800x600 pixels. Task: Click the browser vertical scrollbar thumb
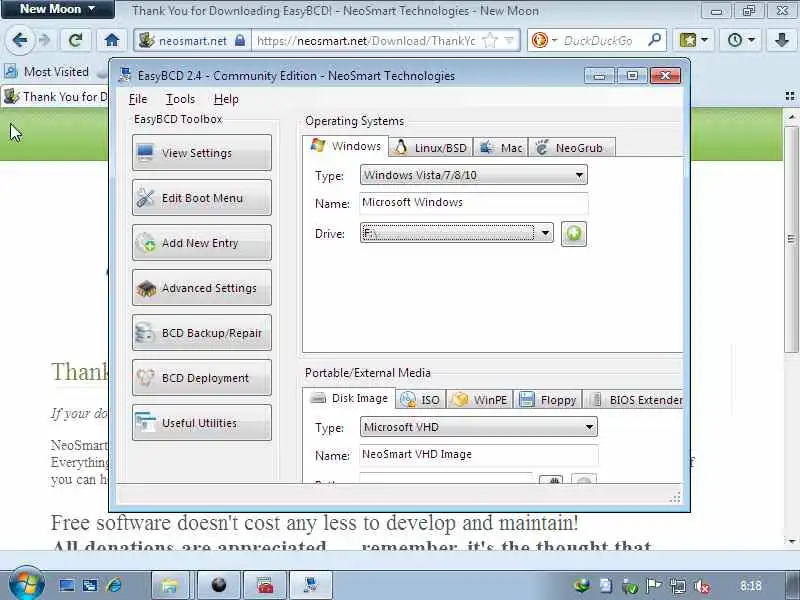tap(791, 238)
